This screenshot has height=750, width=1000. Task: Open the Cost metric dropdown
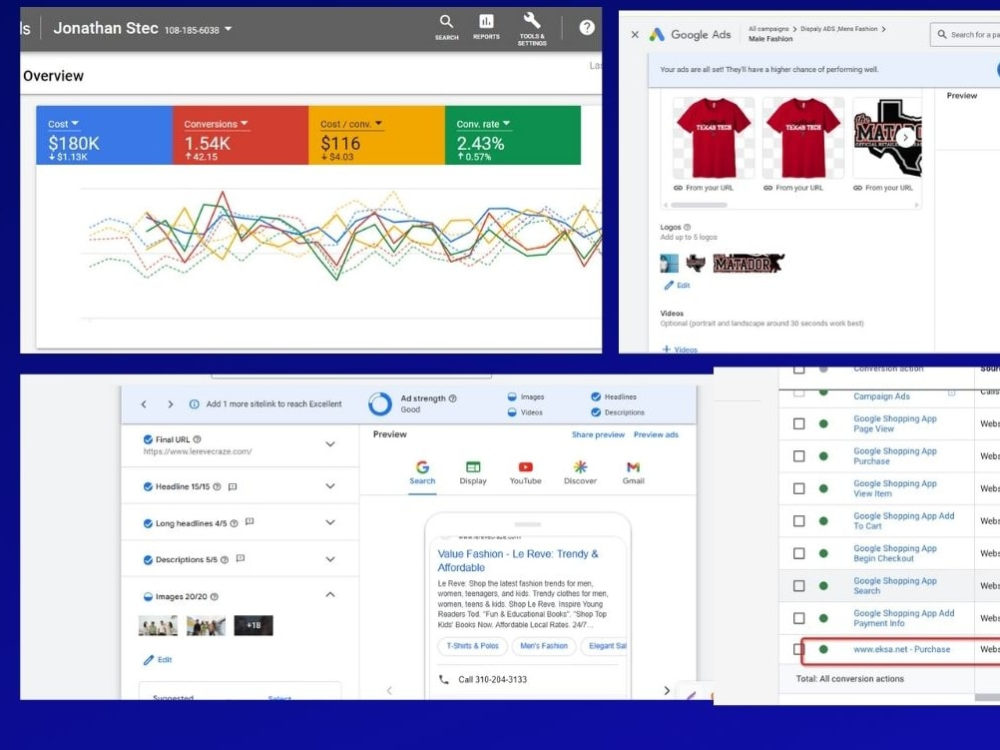pyautogui.click(x=63, y=124)
